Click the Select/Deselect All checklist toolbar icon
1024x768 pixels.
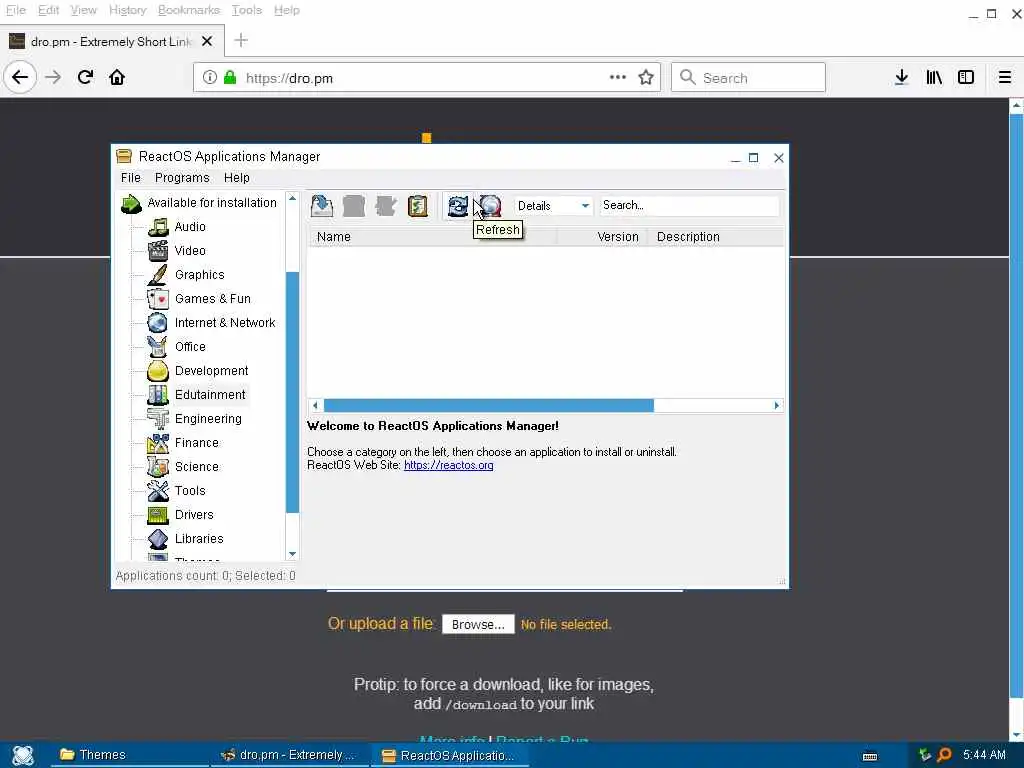click(418, 206)
